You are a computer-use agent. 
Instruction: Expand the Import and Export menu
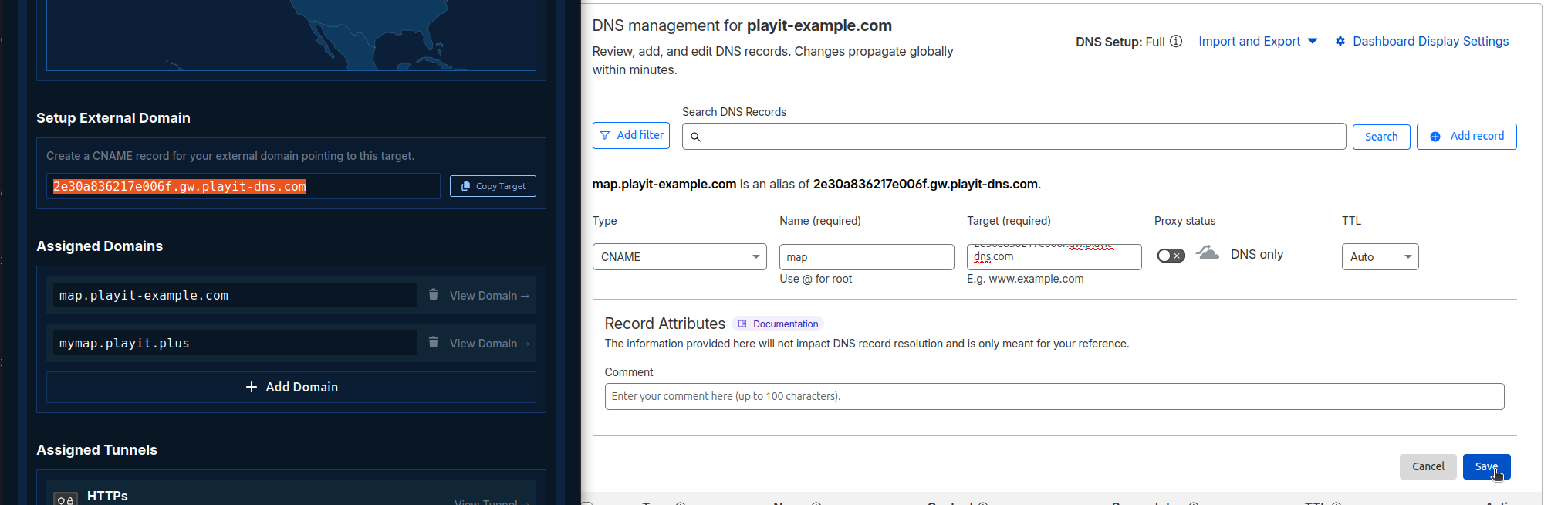(1258, 41)
